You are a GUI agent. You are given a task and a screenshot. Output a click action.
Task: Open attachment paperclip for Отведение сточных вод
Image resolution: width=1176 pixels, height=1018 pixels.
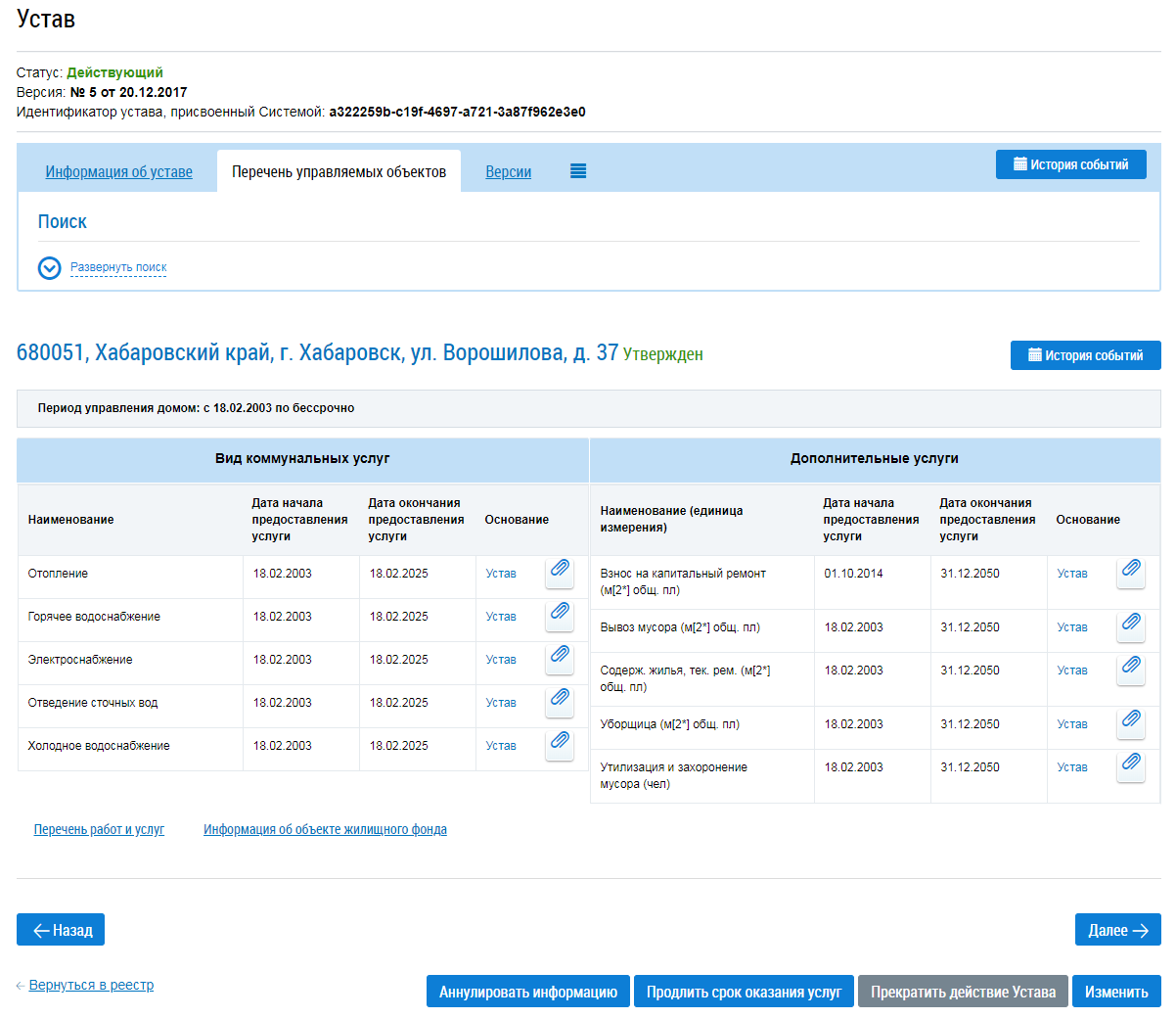pos(560,702)
